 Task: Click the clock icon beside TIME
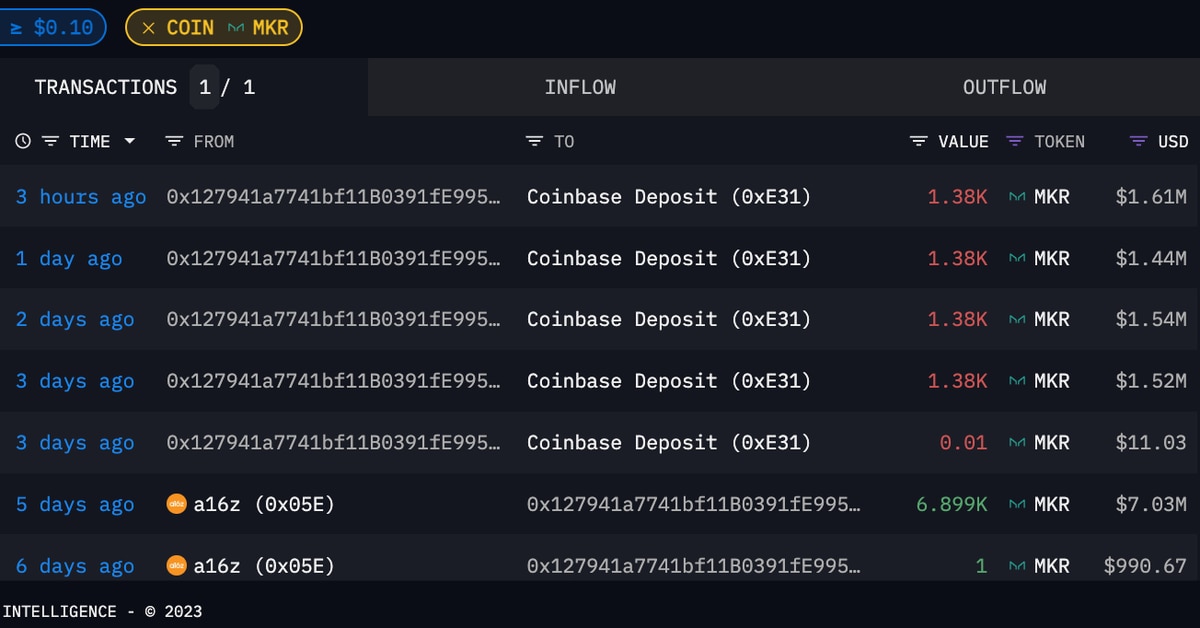click(23, 142)
